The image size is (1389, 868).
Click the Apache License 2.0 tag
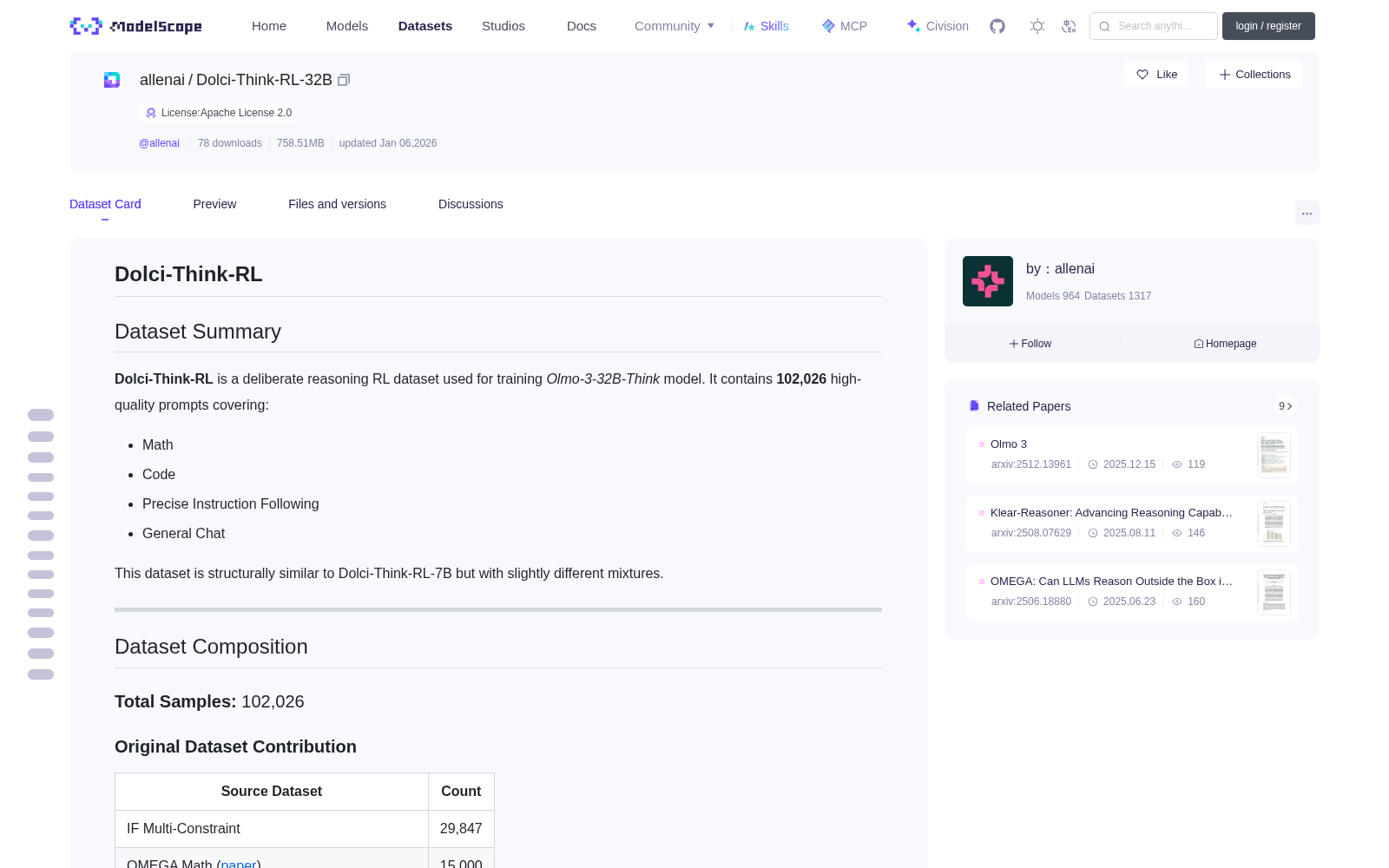(218, 113)
